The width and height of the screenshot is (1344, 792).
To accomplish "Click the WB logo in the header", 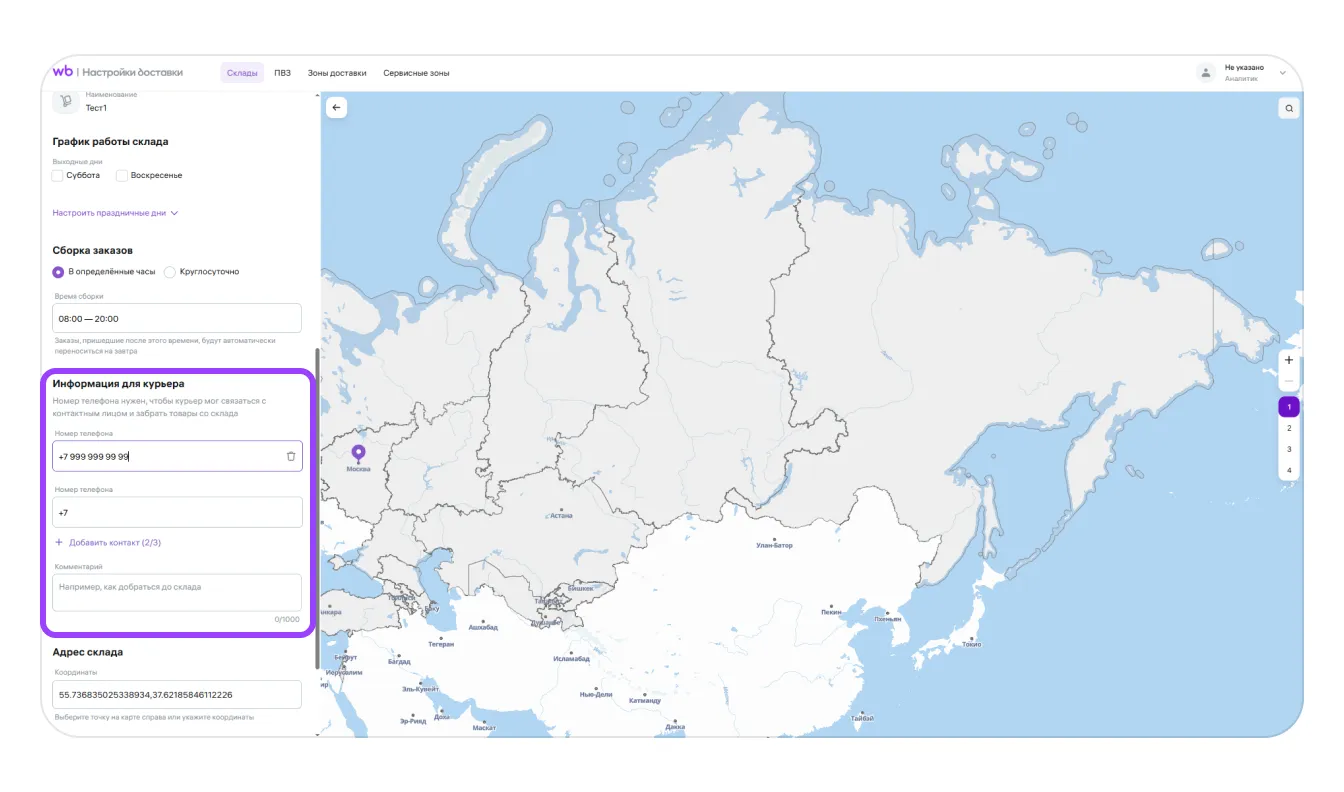I will 63,72.
